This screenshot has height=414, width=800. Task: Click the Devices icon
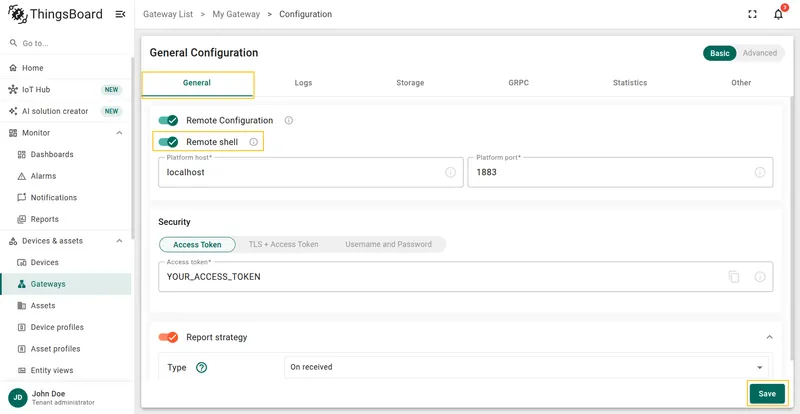(21, 262)
